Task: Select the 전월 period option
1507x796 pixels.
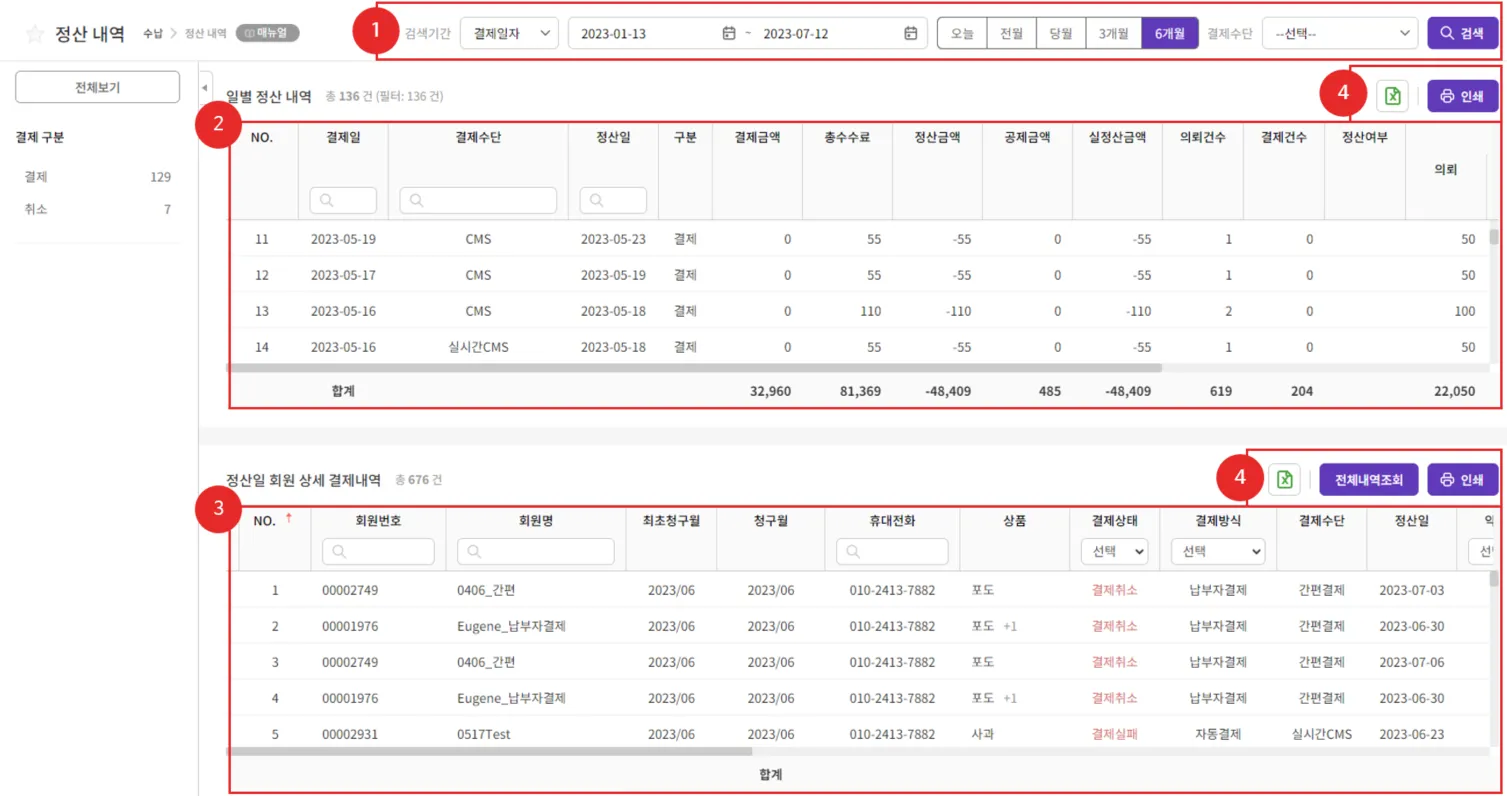Action: point(1011,33)
